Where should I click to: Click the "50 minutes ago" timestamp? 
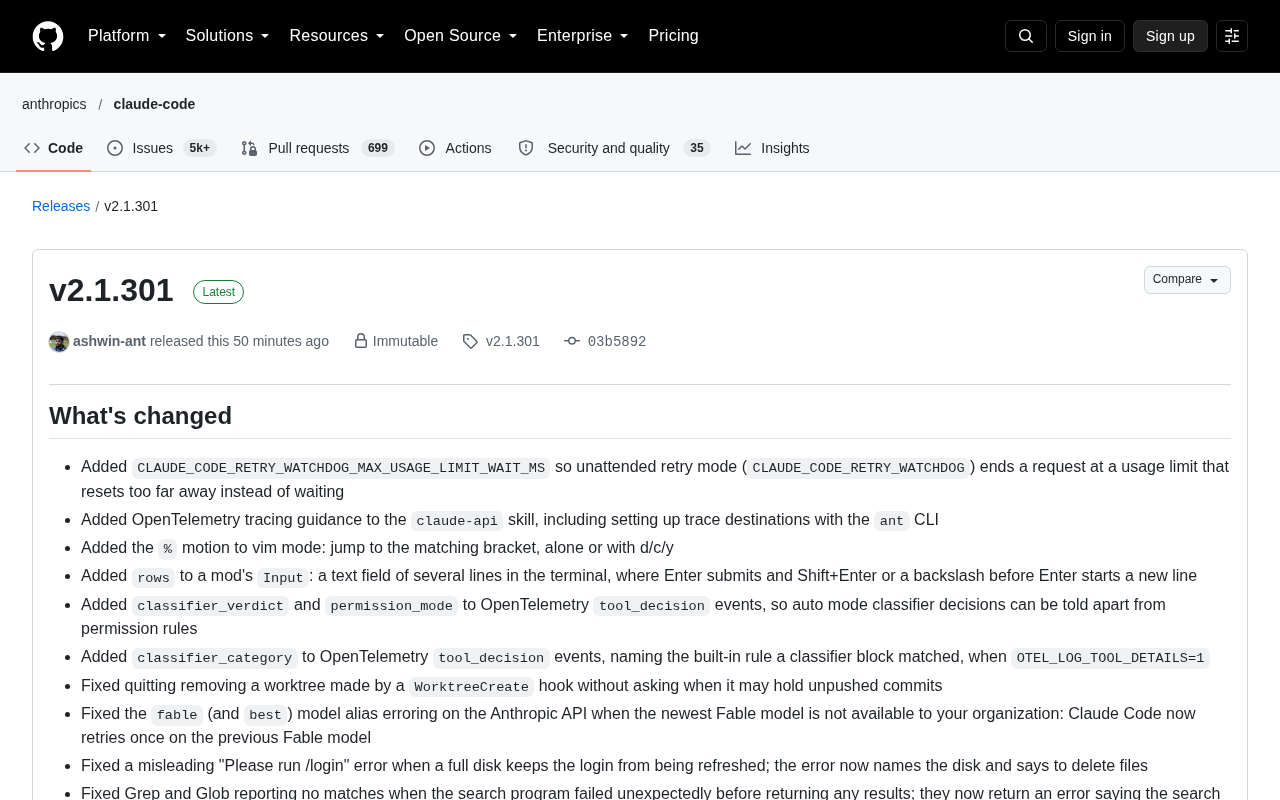coord(281,341)
